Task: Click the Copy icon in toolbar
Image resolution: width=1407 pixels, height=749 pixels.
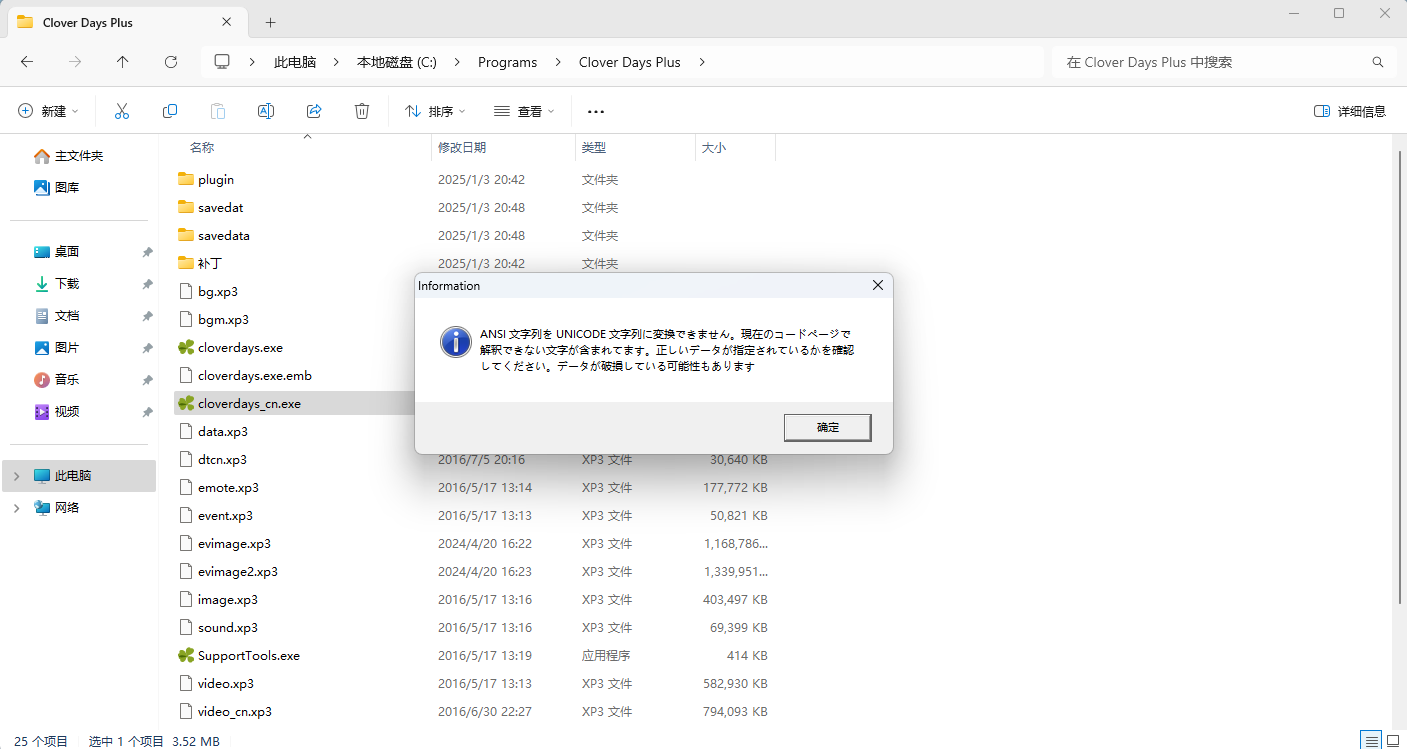Action: point(170,111)
